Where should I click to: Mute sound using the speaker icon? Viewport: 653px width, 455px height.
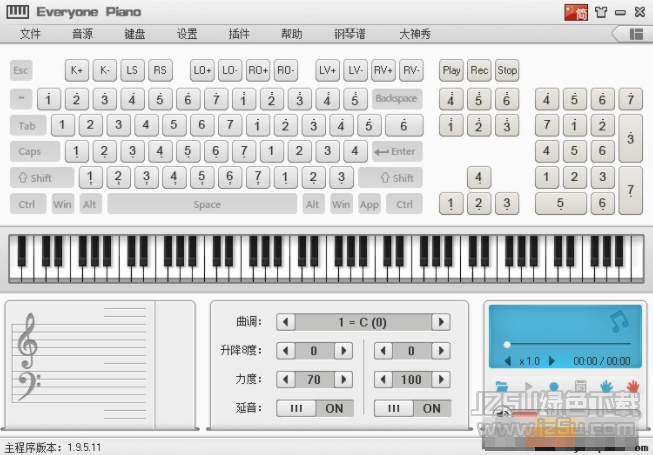503,413
